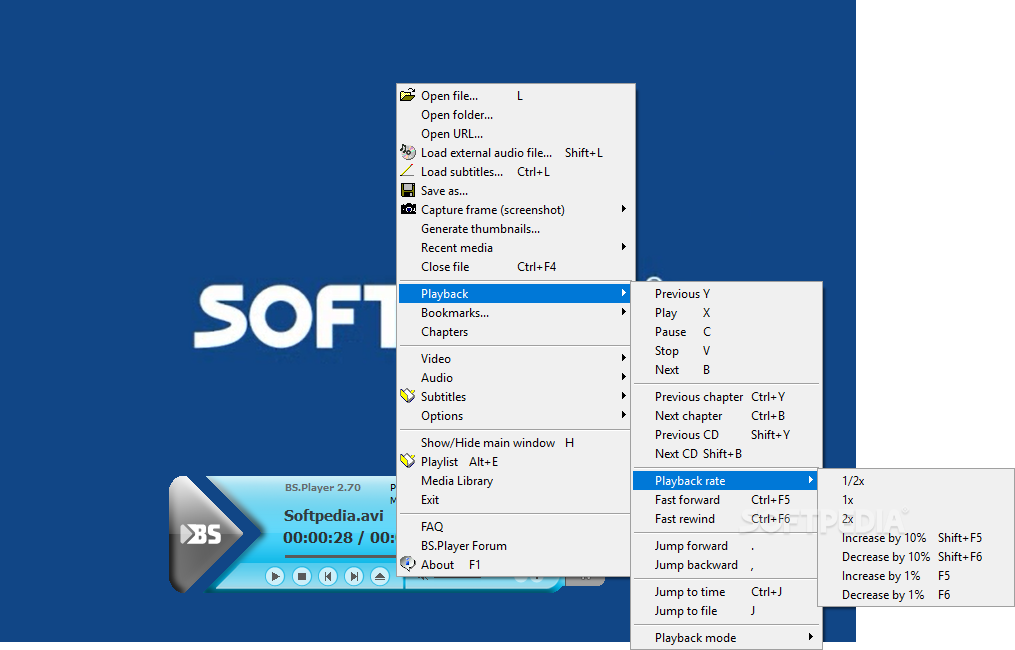This screenshot has width=1015, height=650.
Task: Choose Previous chapter entry
Action: coord(726,397)
